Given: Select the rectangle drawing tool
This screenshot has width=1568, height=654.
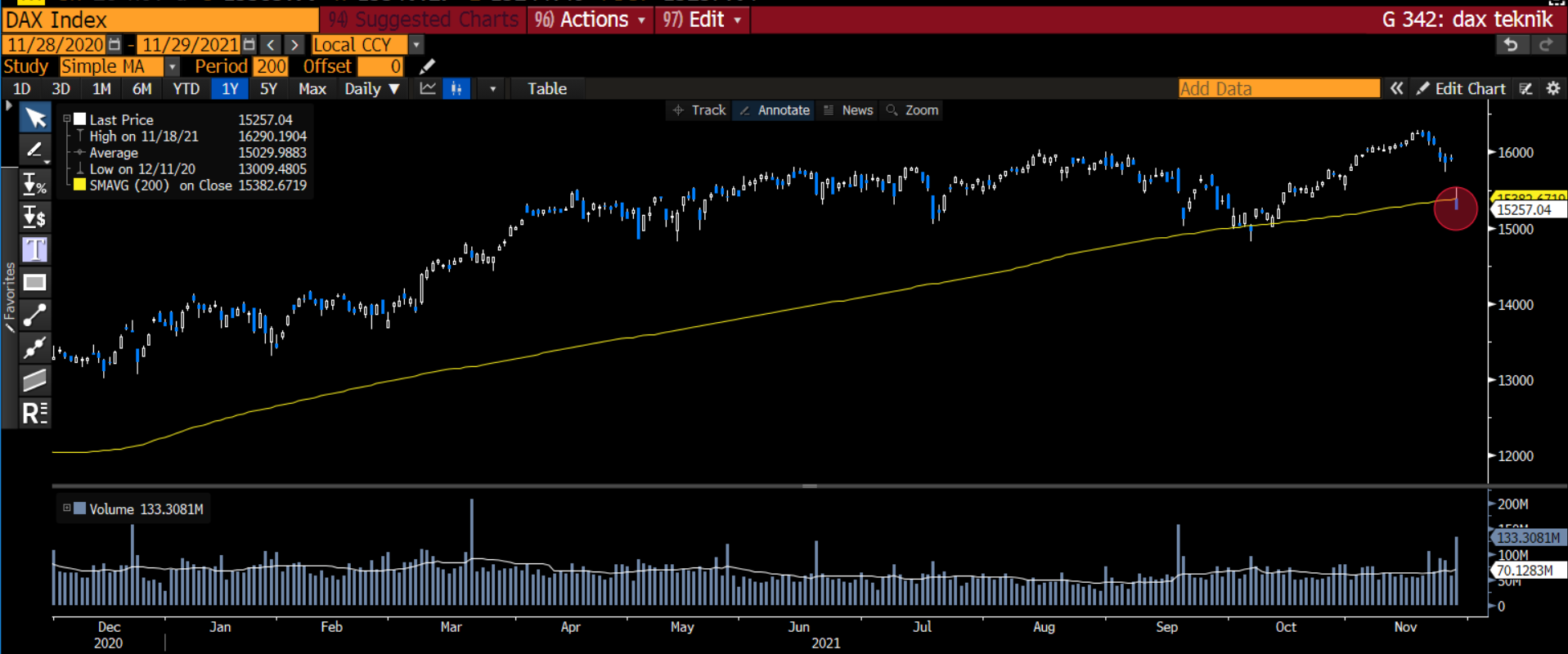Looking at the screenshot, I should point(35,282).
